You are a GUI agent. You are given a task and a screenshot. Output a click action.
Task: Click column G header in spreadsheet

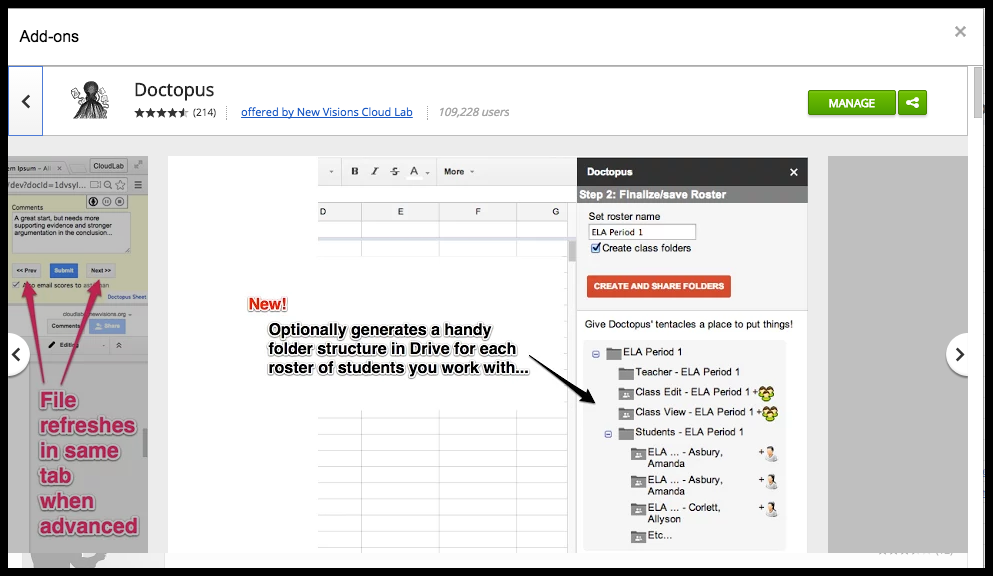555,211
